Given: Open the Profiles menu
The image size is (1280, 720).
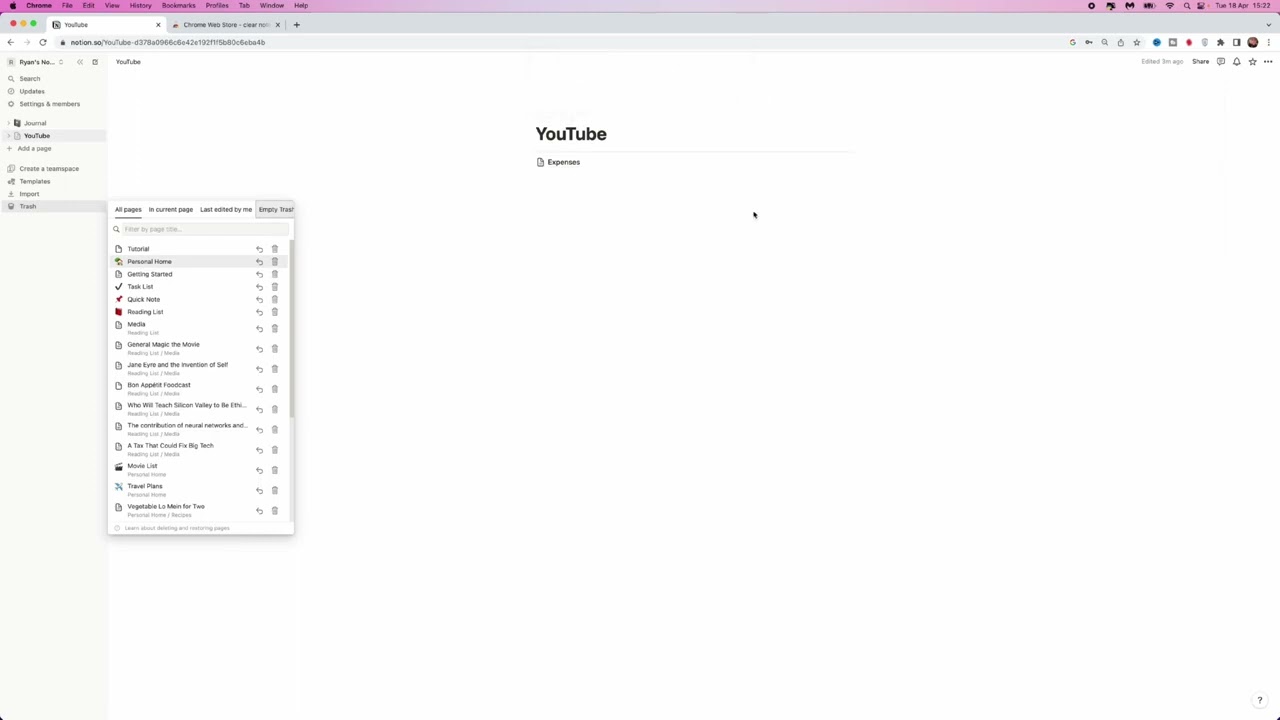Looking at the screenshot, I should coord(217,5).
